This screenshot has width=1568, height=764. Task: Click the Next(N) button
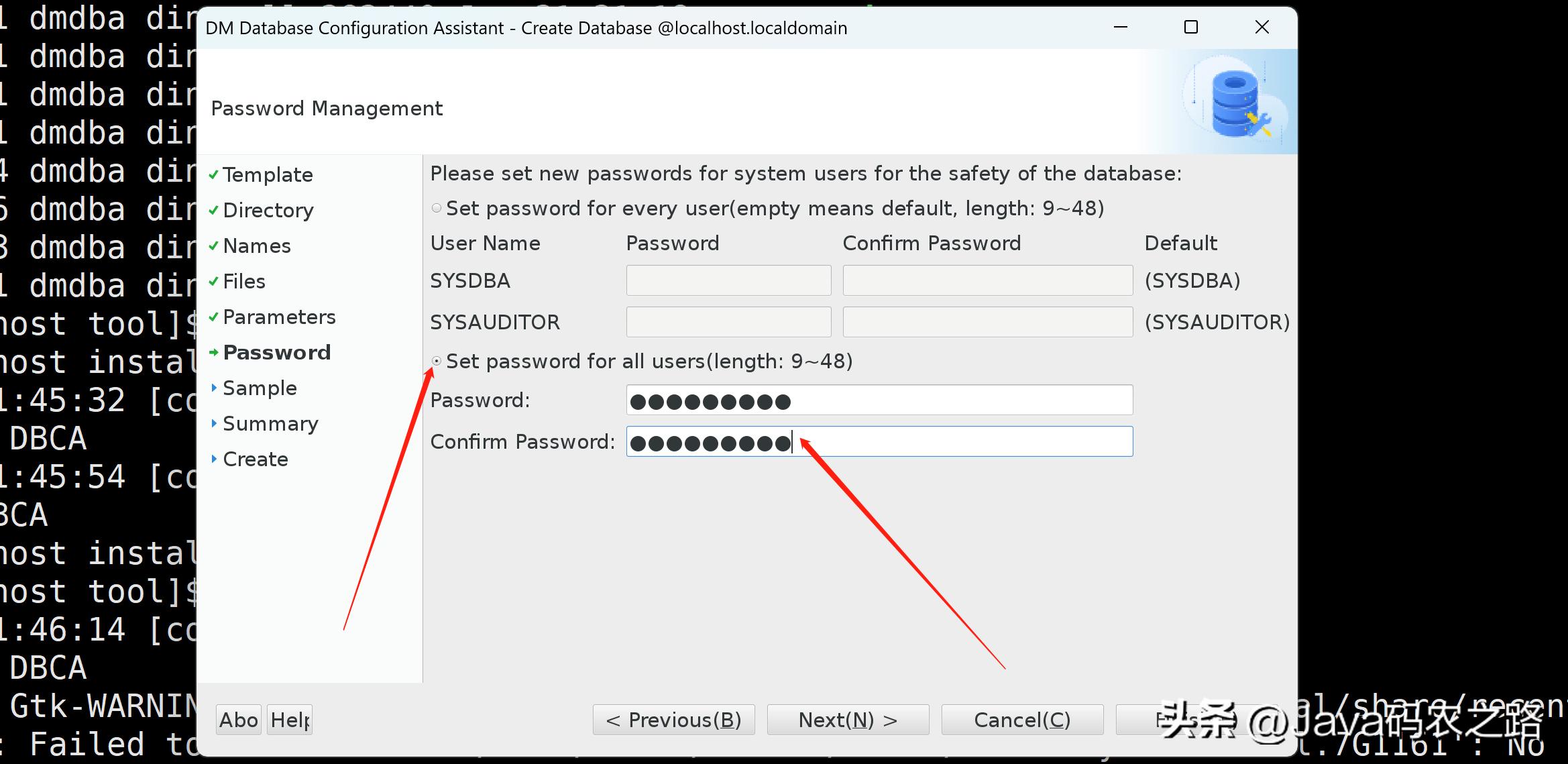click(x=848, y=720)
